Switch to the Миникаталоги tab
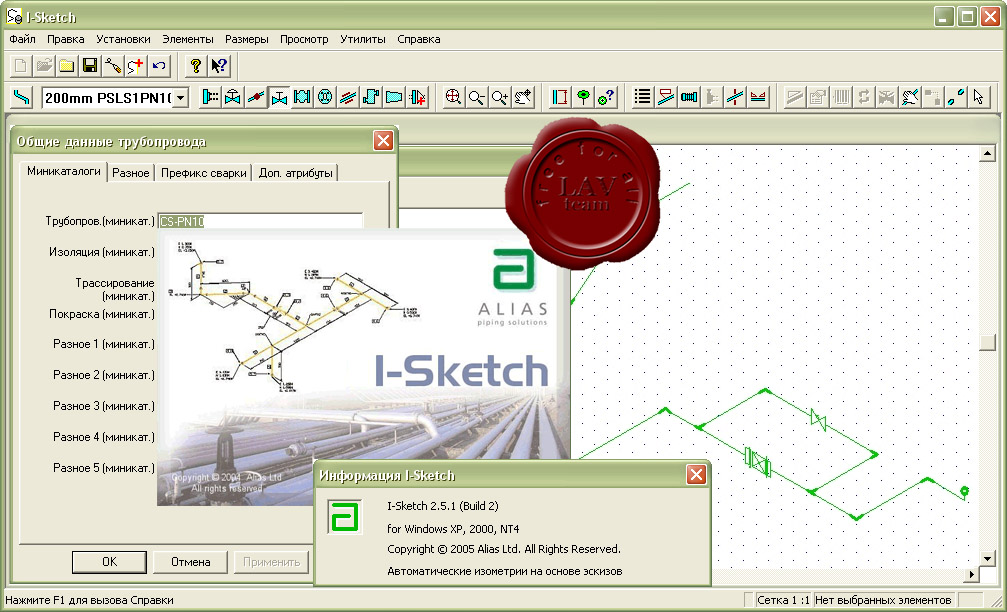 coord(64,171)
